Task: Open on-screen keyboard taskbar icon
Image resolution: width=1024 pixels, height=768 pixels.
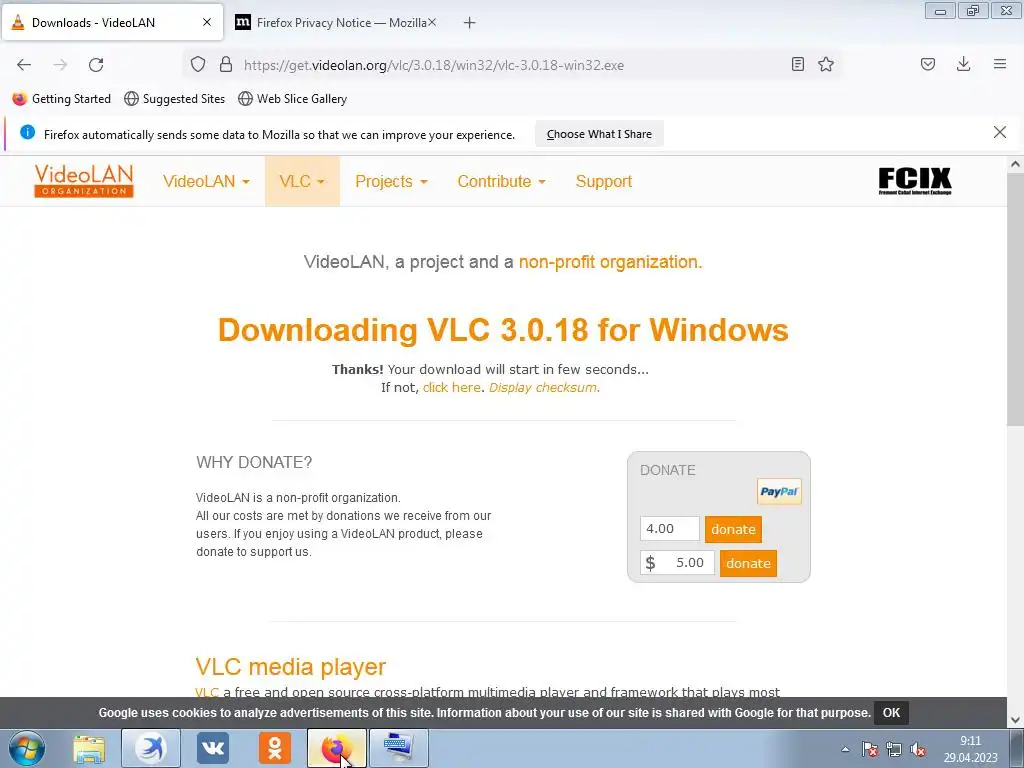Action: pos(399,748)
